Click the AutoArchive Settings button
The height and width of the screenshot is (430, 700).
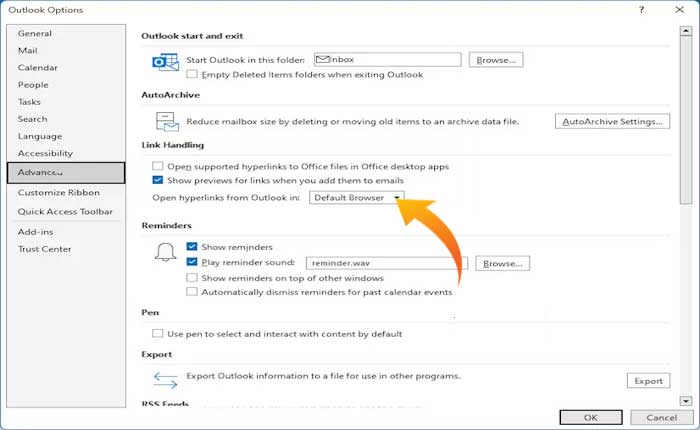pos(612,122)
